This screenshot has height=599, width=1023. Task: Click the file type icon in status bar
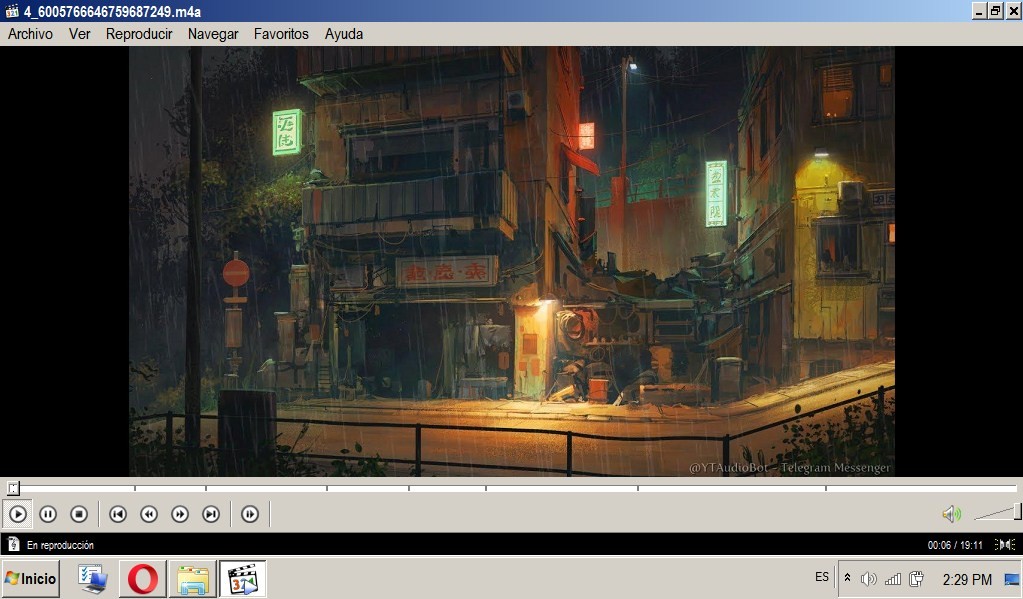tap(13, 544)
